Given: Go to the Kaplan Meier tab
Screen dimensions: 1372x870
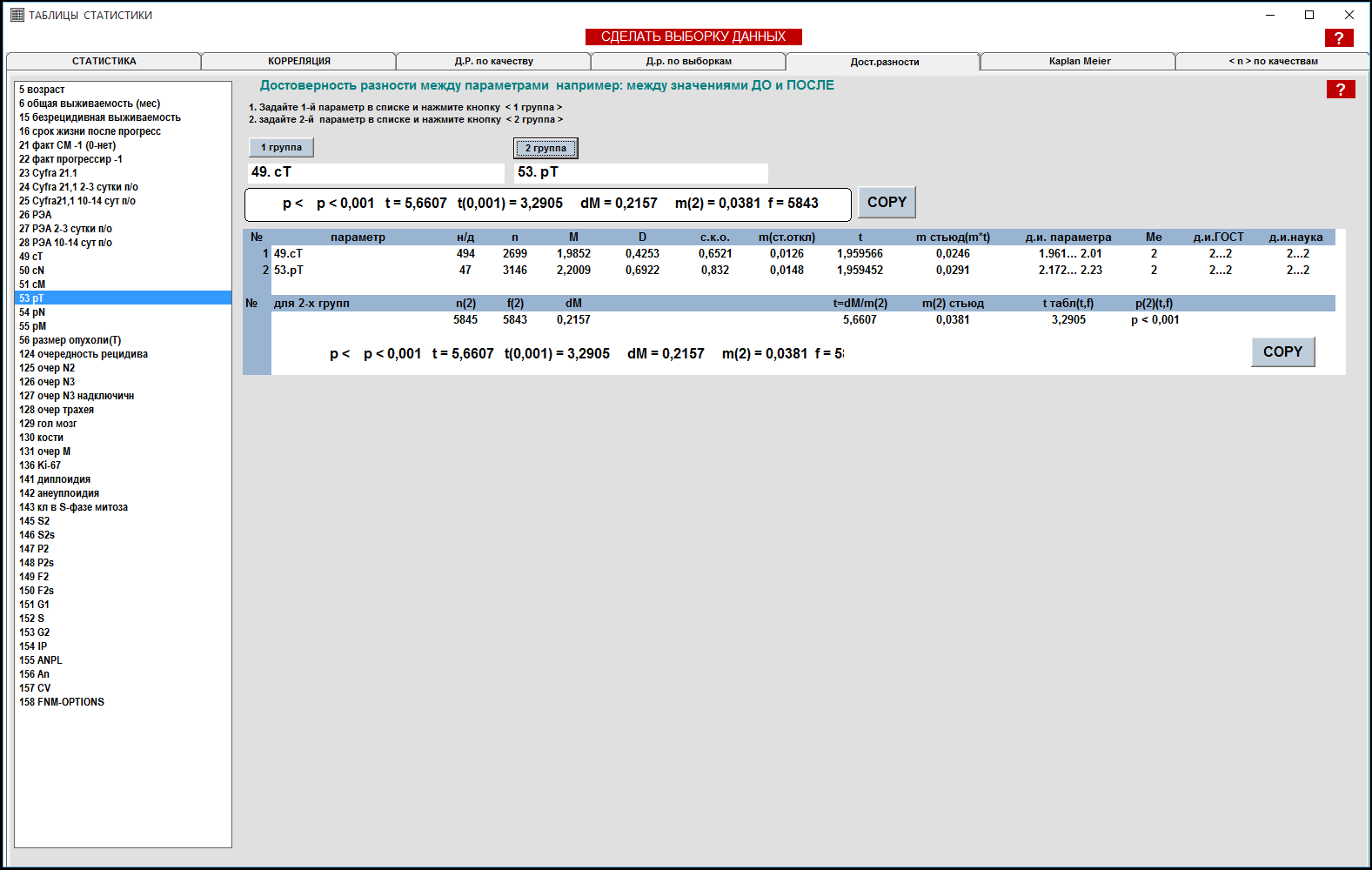Looking at the screenshot, I should [x=1079, y=61].
